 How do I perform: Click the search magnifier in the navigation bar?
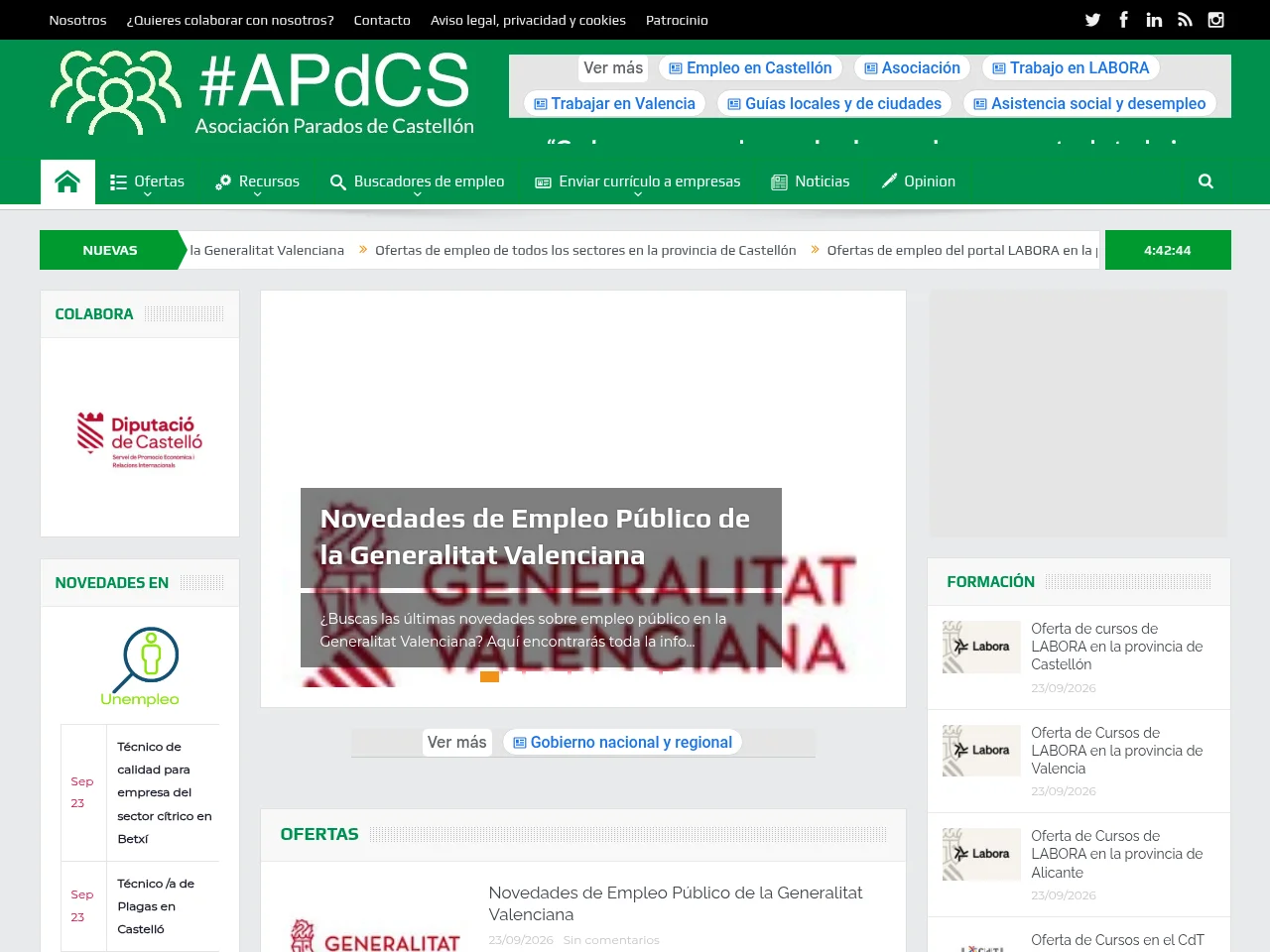coord(1206,181)
